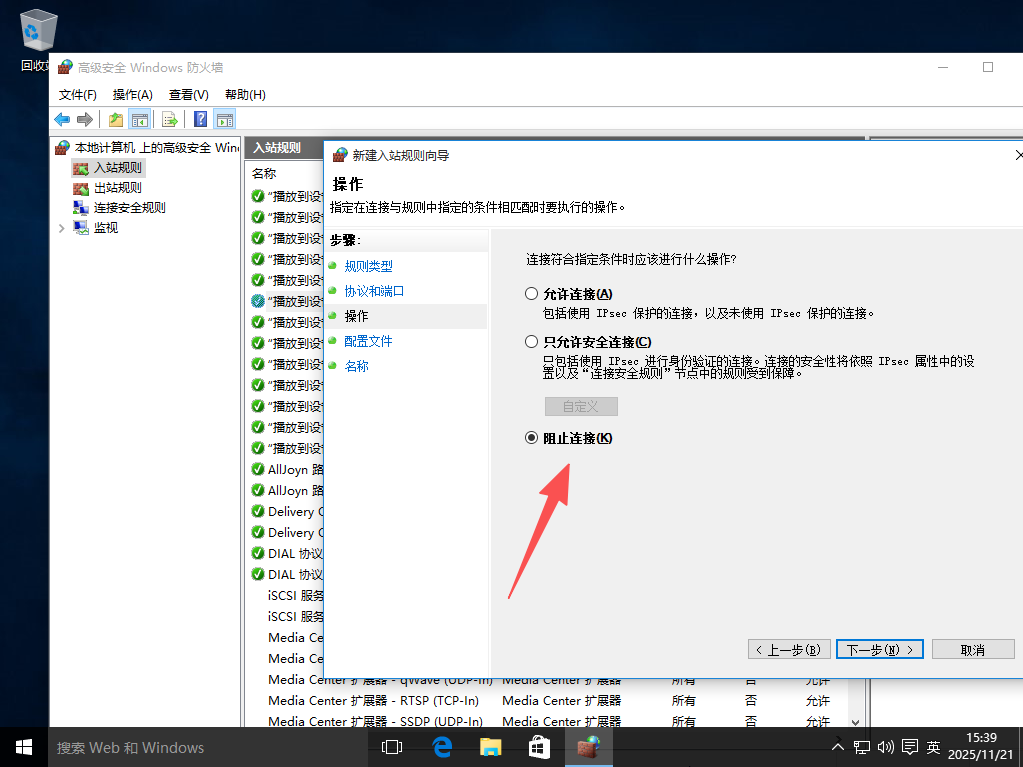Open the 查看(V) menu
Screen dimensions: 1023x767
pos(189,95)
